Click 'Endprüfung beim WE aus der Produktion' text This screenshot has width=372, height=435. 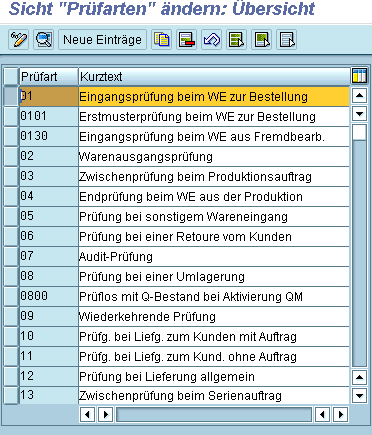point(191,197)
